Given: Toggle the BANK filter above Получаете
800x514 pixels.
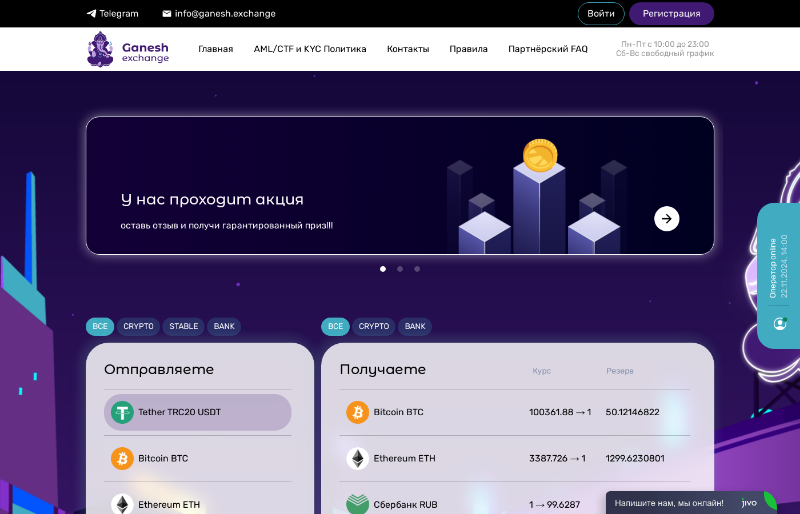Looking at the screenshot, I should pos(415,326).
